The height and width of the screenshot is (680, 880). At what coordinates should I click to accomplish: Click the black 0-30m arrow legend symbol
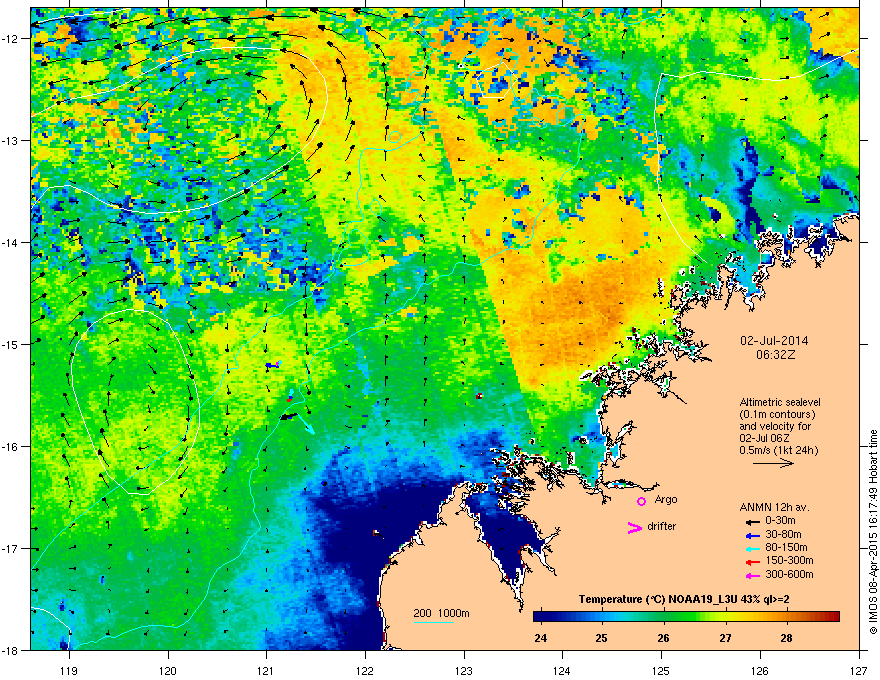click(x=753, y=522)
